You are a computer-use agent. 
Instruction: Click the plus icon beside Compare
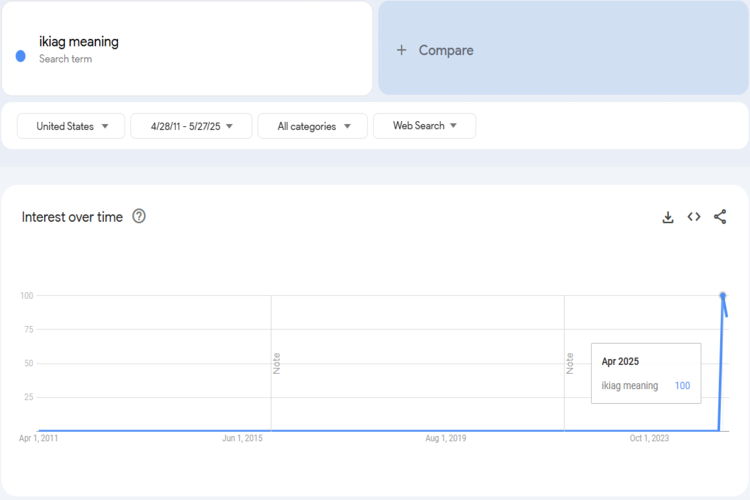[401, 50]
